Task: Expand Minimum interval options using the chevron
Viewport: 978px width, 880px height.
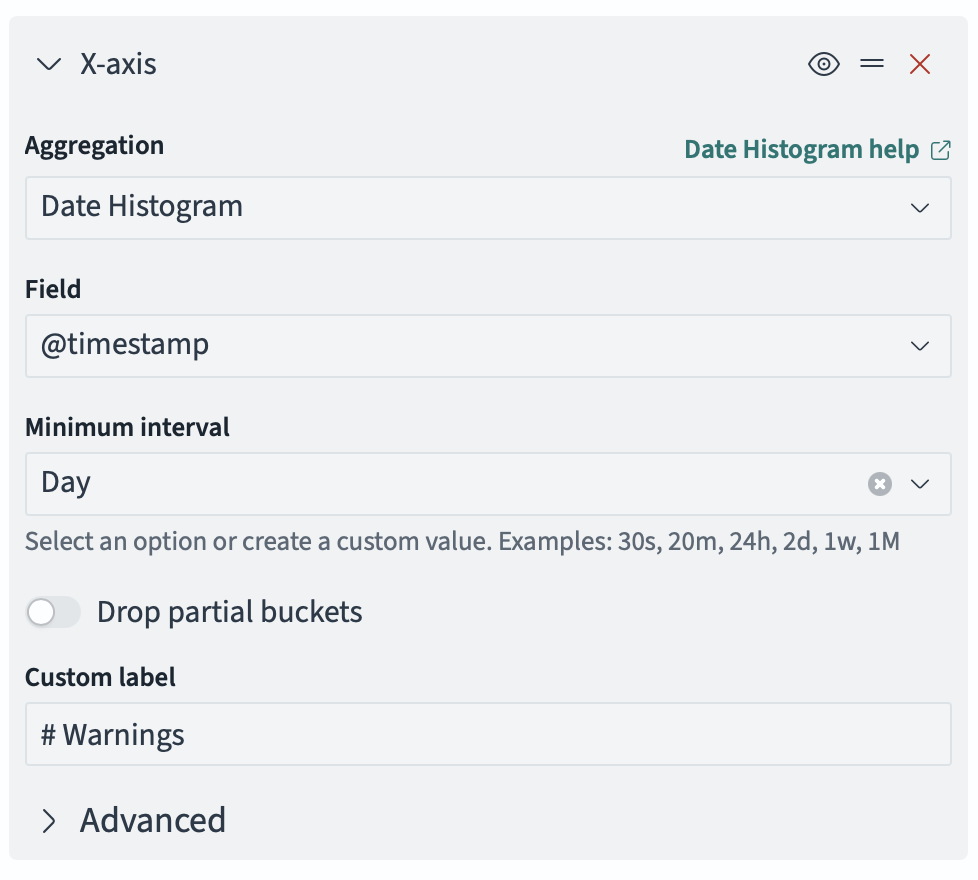Action: [x=920, y=484]
